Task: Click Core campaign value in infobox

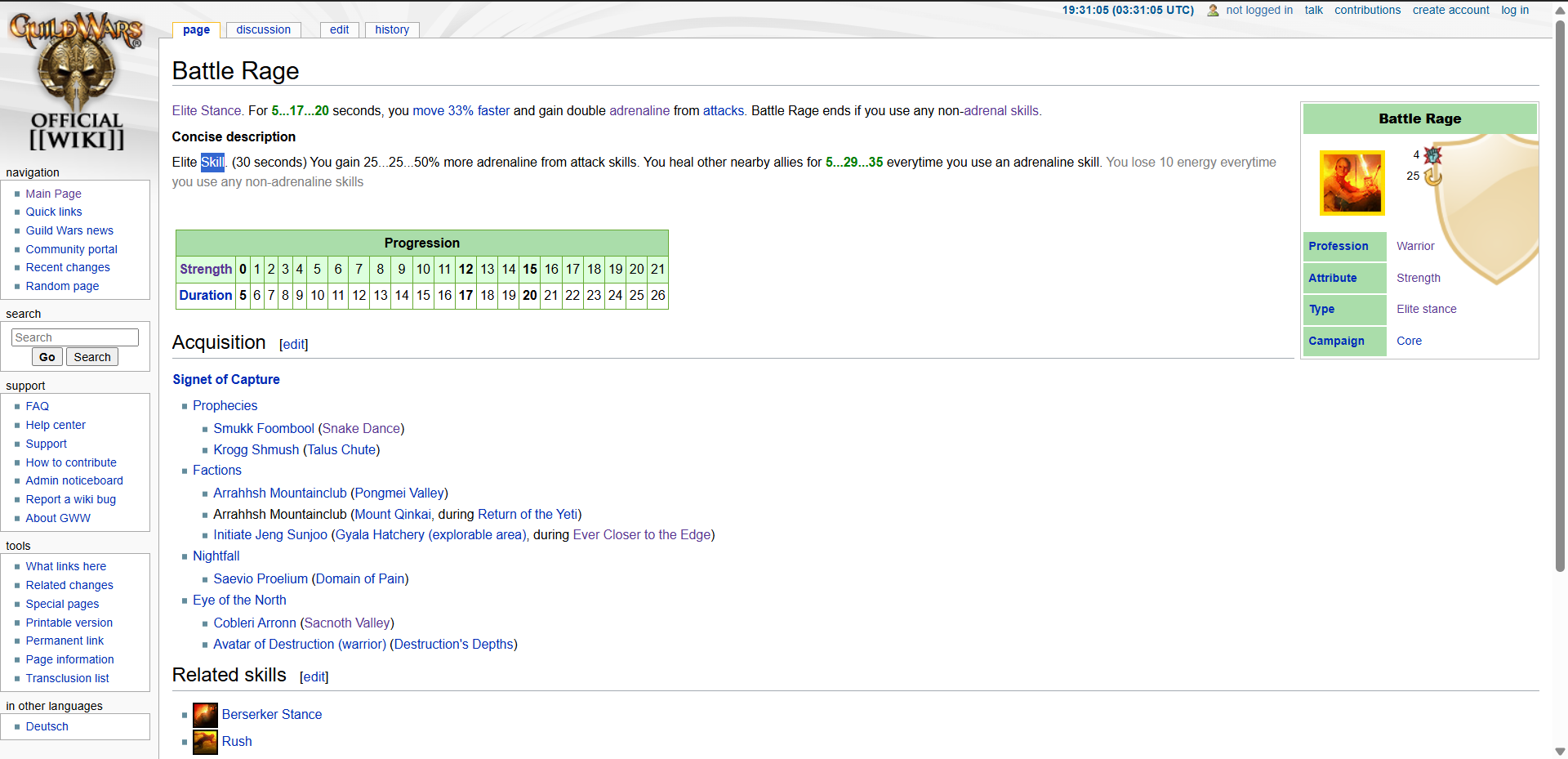Action: tap(1409, 341)
